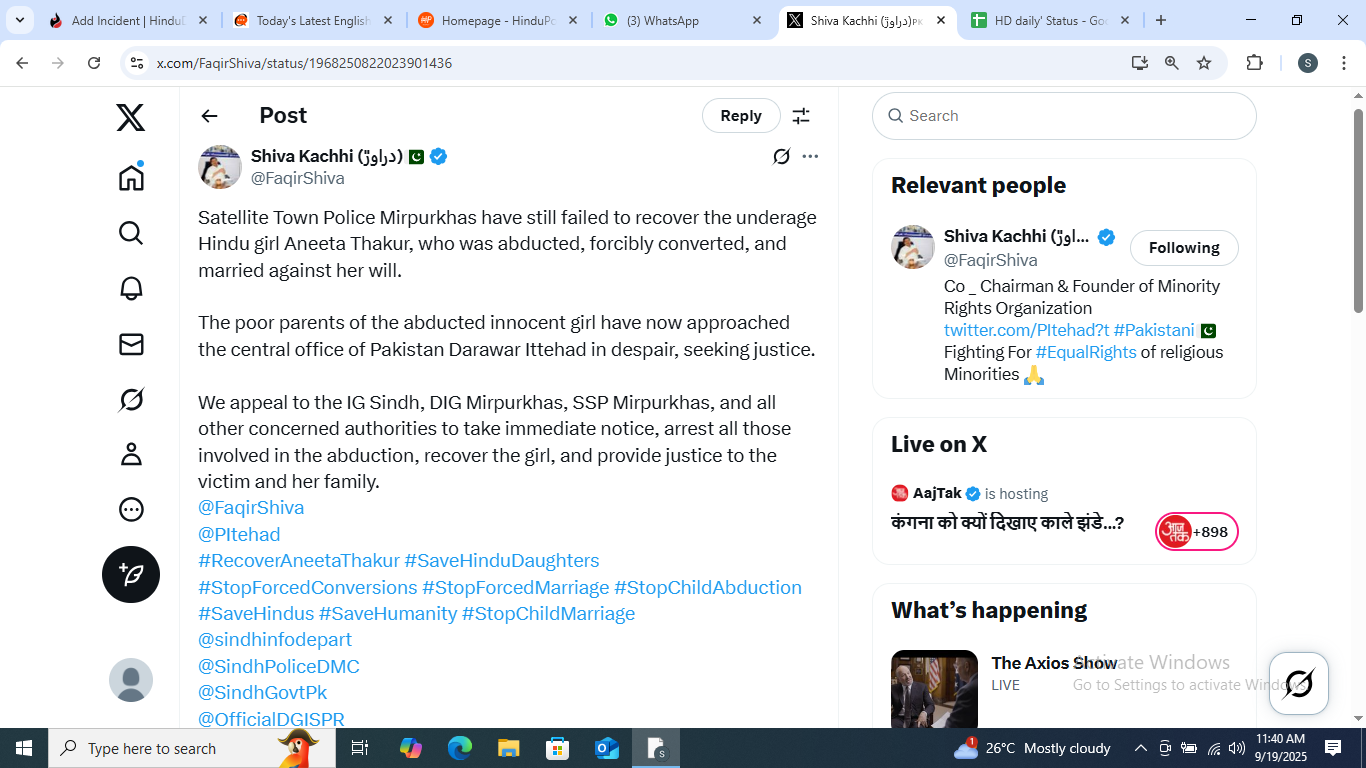This screenshot has height=768, width=1366.
Task: Open Notifications bell in sidebar
Action: pos(131,288)
